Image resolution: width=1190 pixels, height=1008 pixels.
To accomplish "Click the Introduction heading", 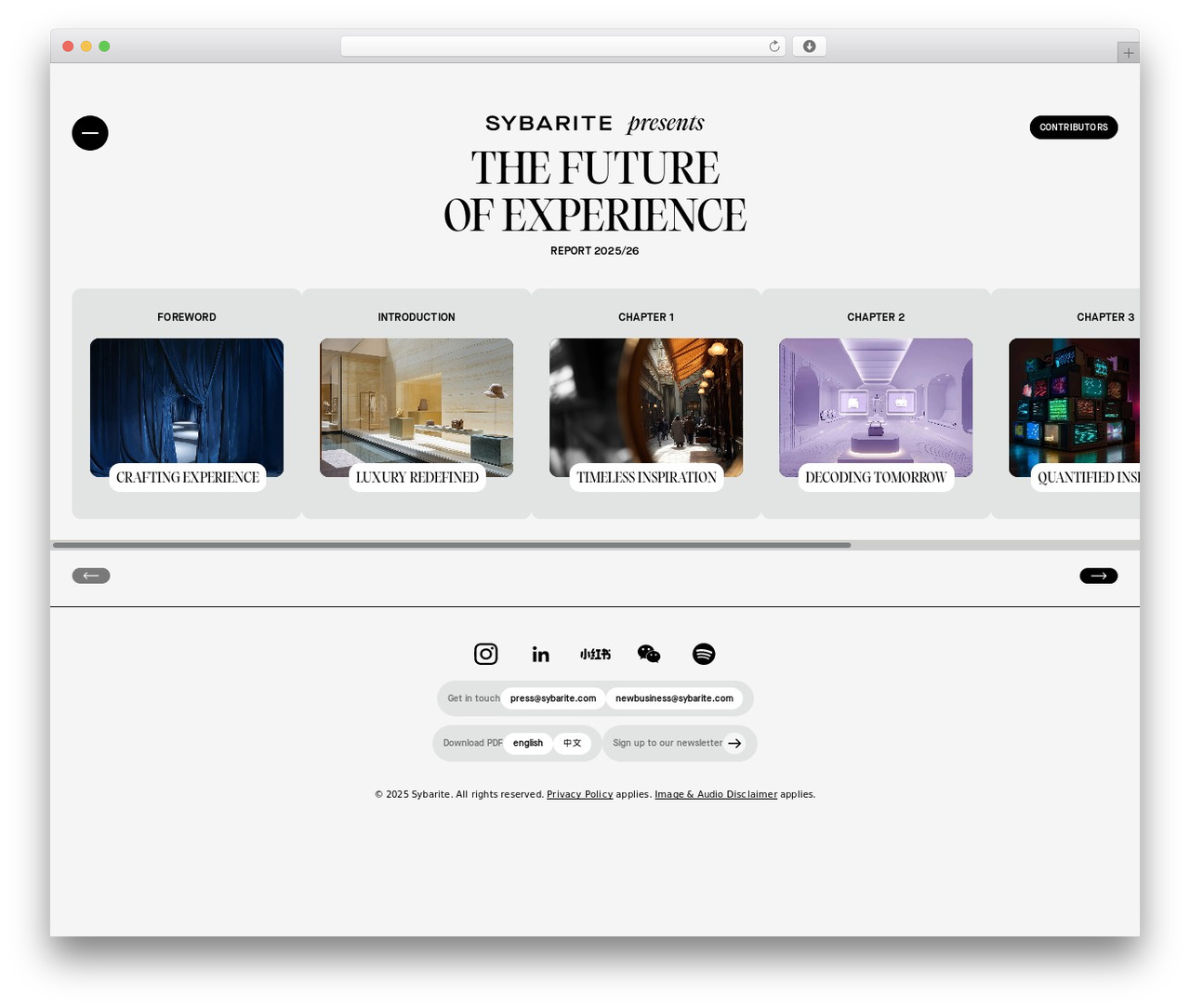I will 416,317.
